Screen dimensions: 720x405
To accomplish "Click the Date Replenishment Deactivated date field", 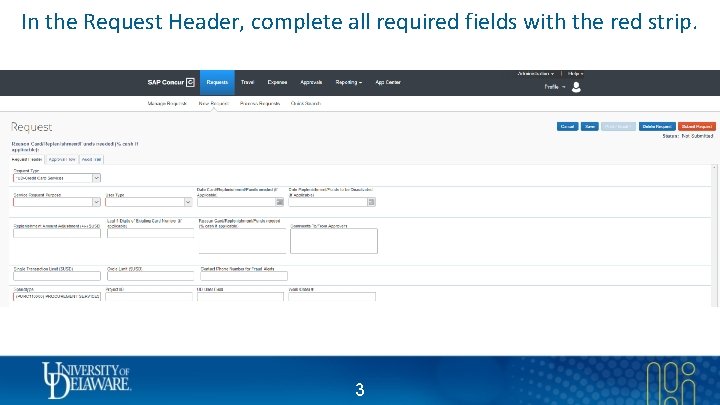I will pyautogui.click(x=328, y=202).
